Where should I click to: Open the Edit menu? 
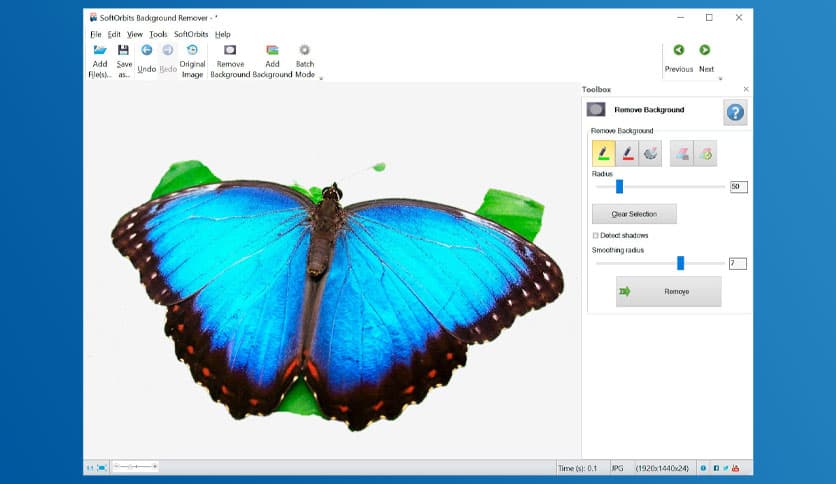(x=114, y=34)
